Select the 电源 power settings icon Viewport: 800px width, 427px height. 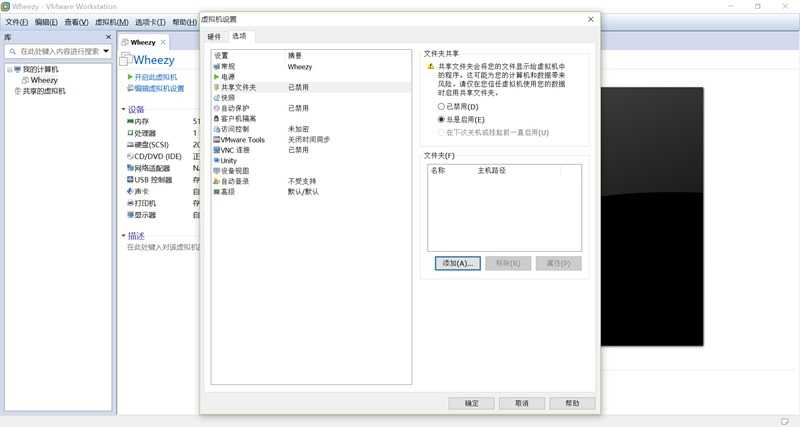pos(216,77)
